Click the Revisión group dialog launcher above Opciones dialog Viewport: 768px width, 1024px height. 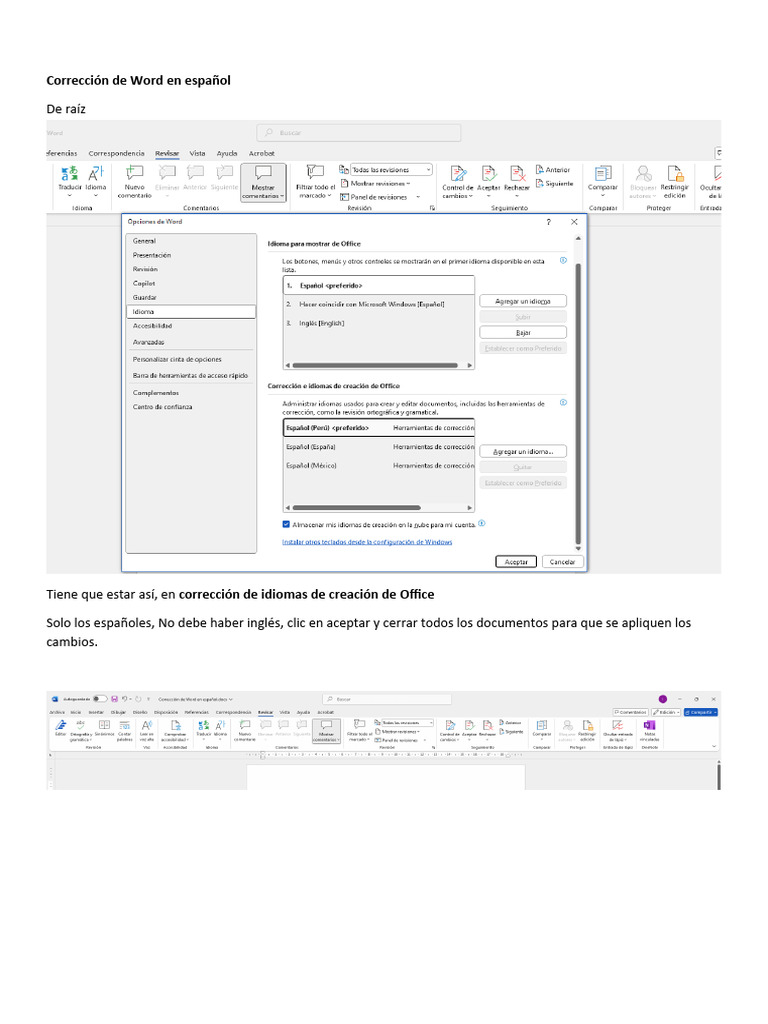(432, 208)
